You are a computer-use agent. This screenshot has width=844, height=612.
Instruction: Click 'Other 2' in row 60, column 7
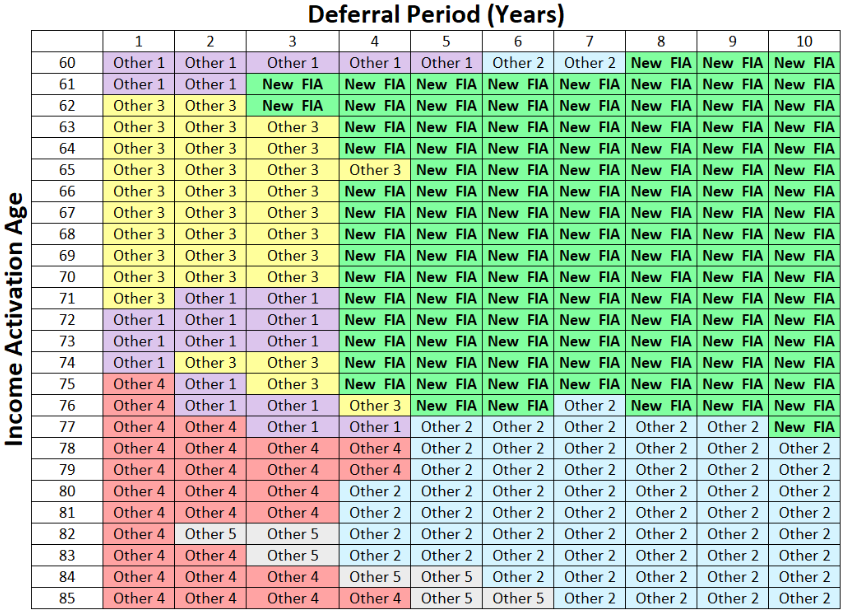click(x=589, y=63)
